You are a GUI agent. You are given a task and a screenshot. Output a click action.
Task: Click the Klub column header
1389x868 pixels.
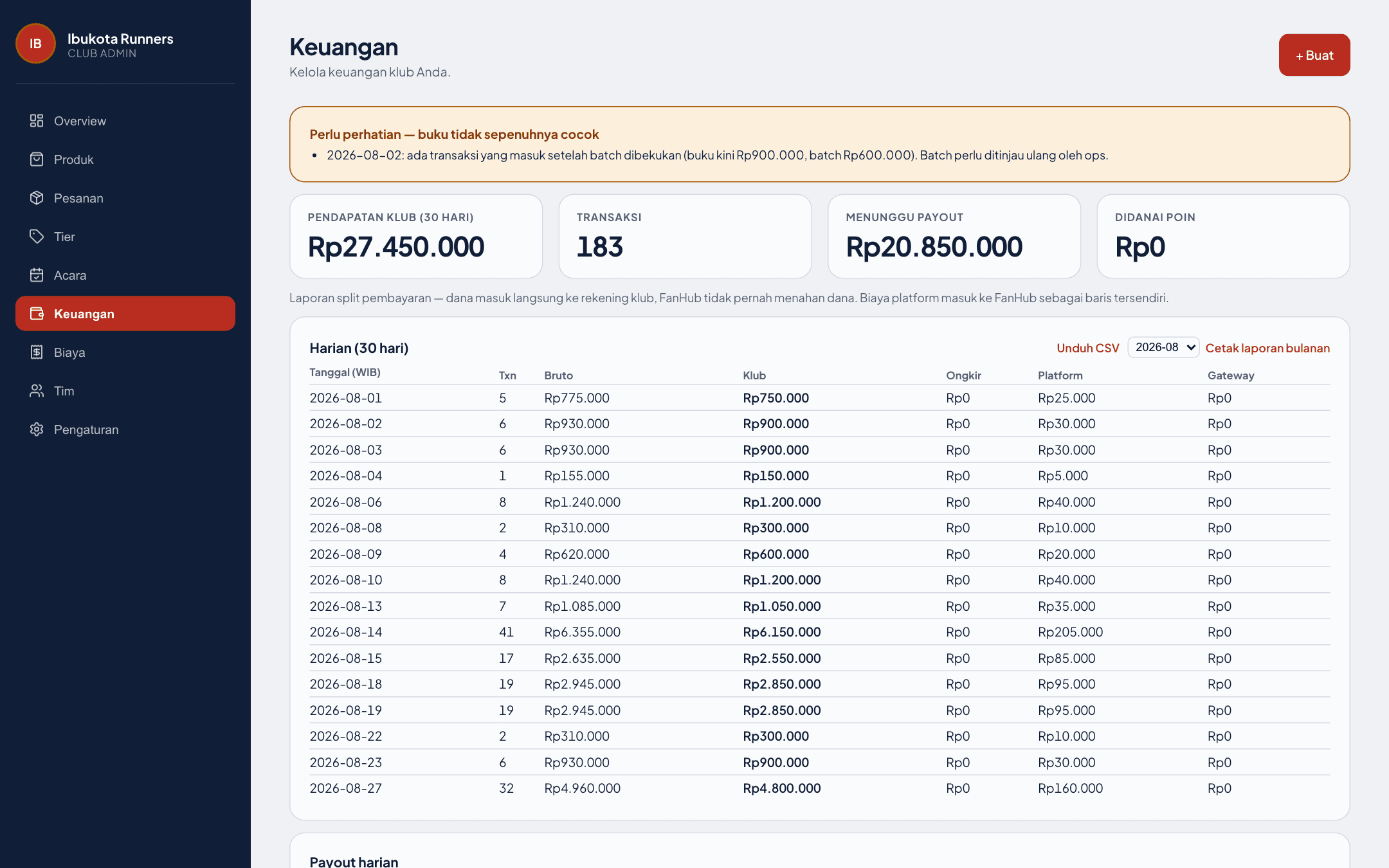tap(754, 375)
